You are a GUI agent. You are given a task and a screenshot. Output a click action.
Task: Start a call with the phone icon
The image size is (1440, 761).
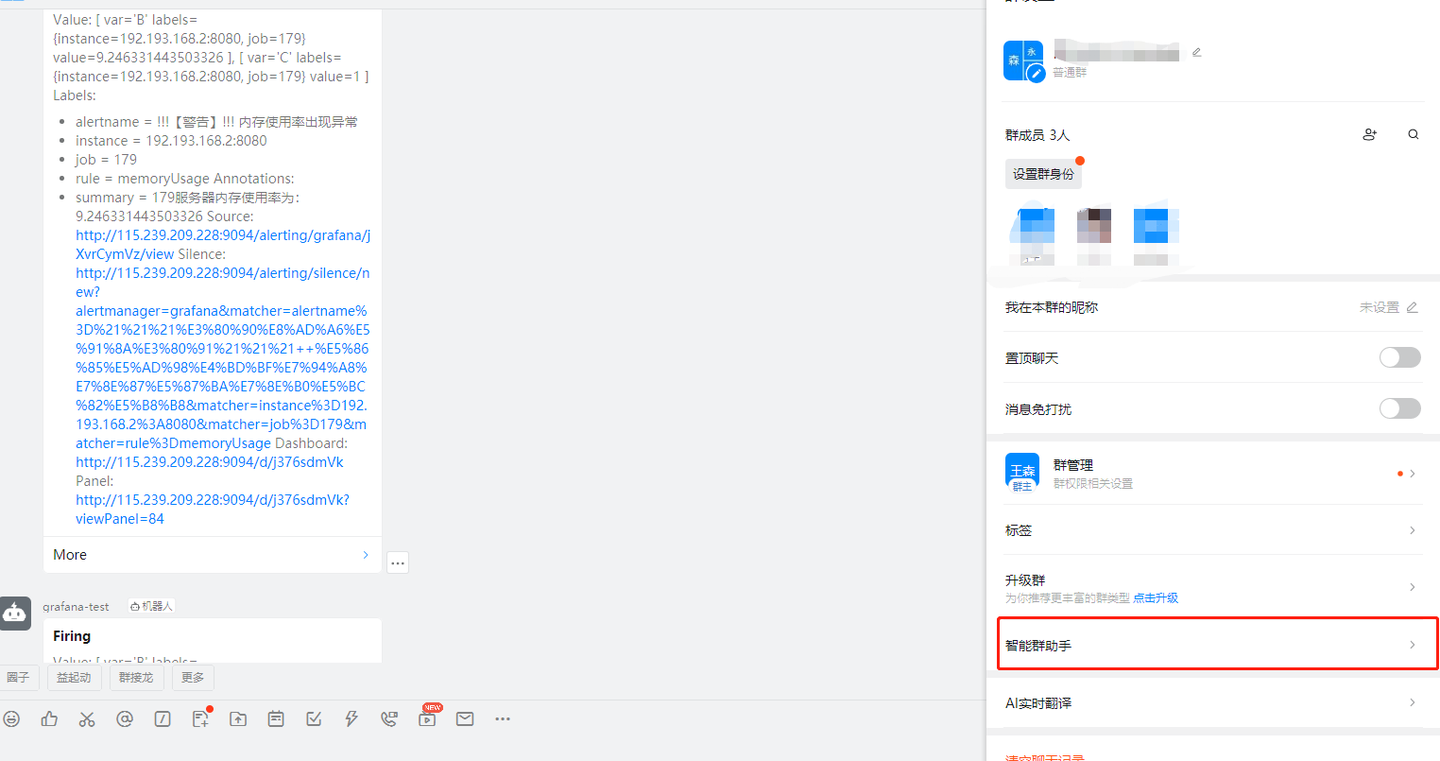click(389, 719)
